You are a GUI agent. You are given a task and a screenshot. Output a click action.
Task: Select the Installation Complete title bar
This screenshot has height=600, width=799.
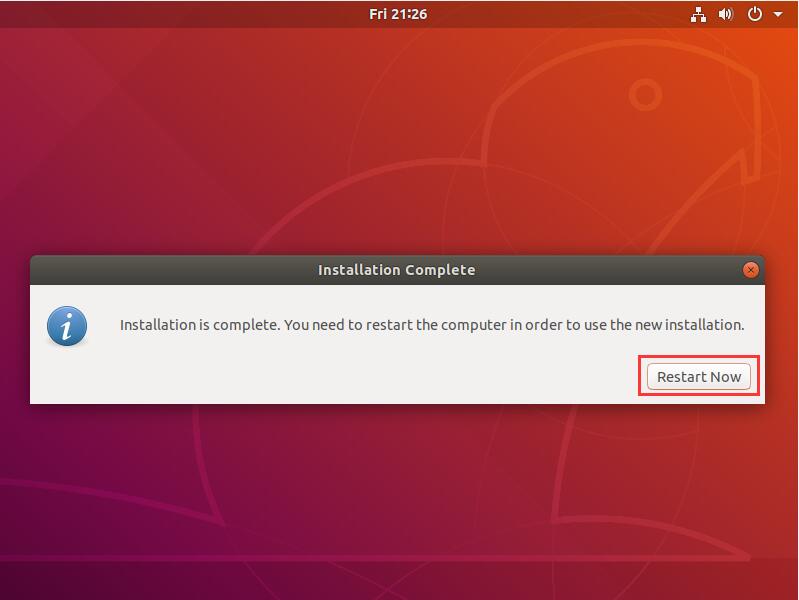tap(397, 270)
